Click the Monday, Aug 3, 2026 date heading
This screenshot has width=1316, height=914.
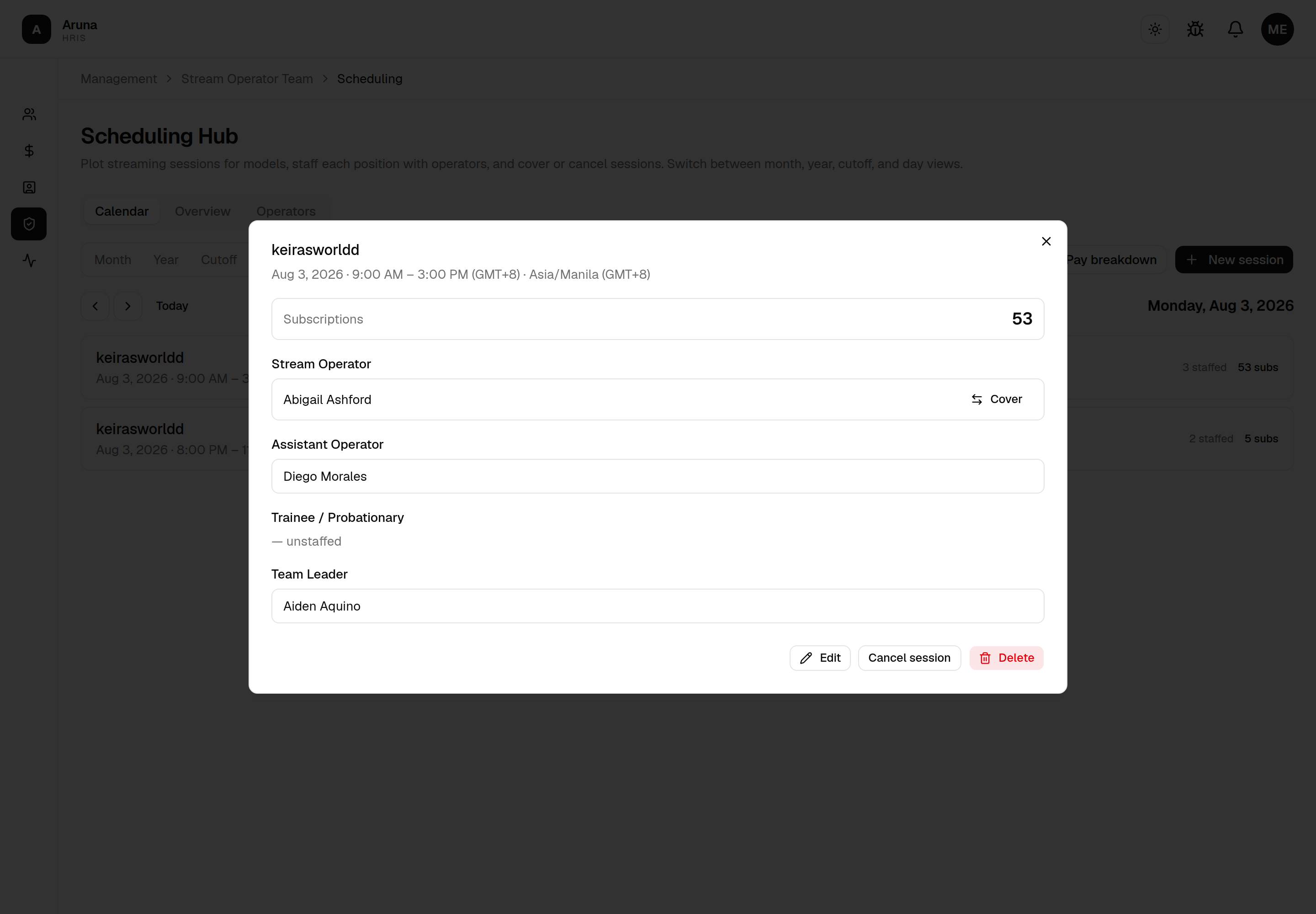1220,306
